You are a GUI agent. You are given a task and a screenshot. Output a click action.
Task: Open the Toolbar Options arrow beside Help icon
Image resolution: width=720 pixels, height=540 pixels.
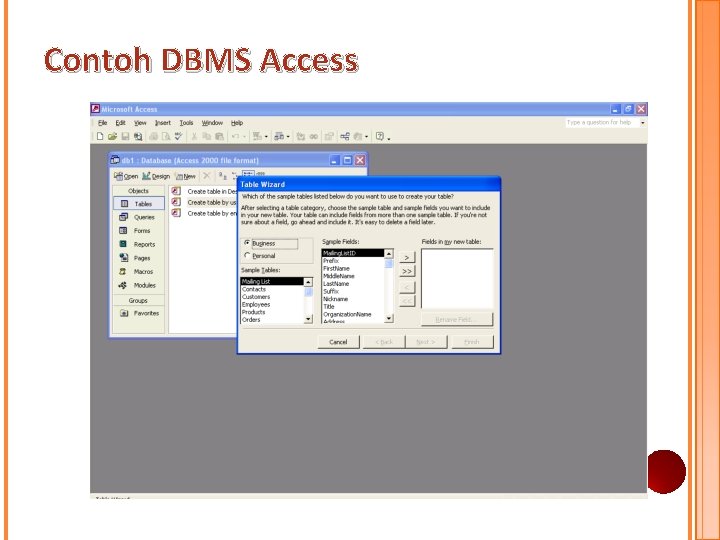coord(388,138)
